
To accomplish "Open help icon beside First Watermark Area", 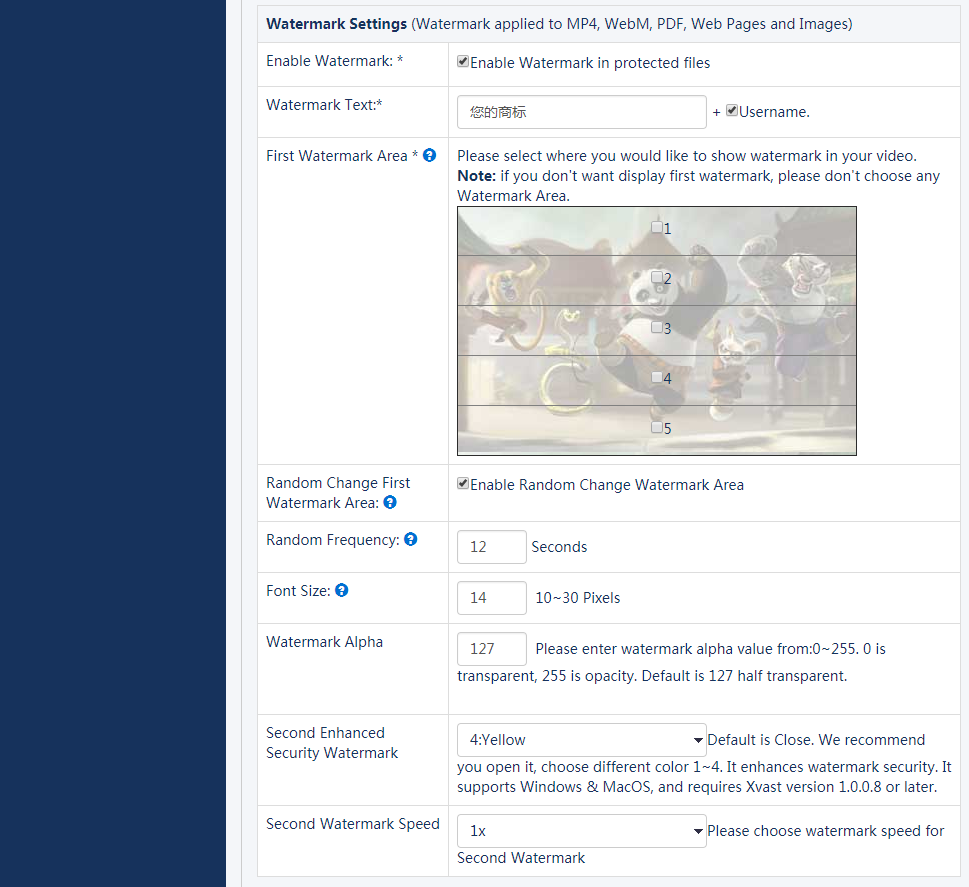I will tap(429, 156).
